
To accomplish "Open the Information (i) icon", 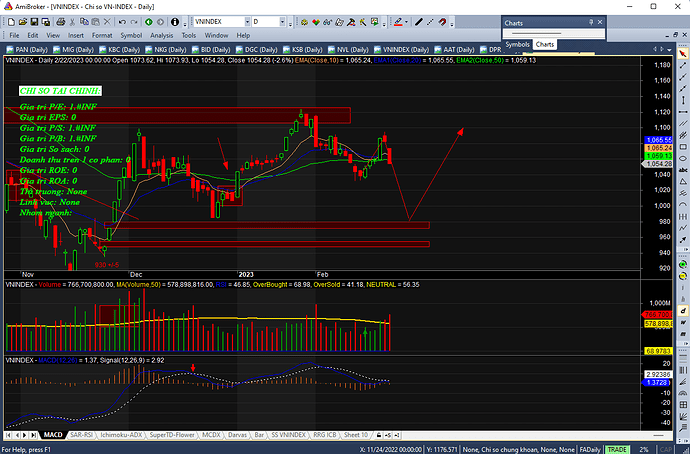I will pos(175,22).
